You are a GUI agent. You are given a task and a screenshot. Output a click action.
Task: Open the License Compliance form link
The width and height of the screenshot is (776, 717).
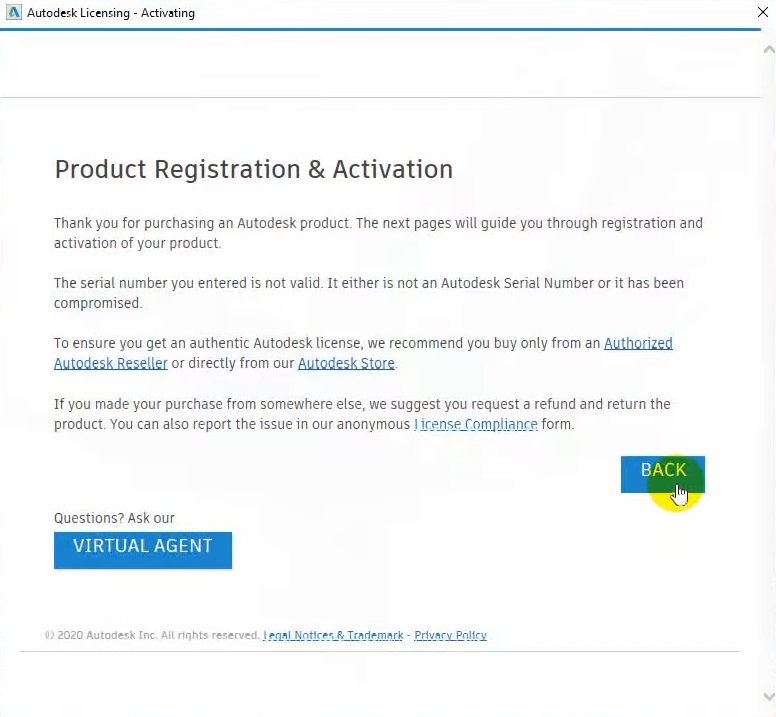(476, 424)
